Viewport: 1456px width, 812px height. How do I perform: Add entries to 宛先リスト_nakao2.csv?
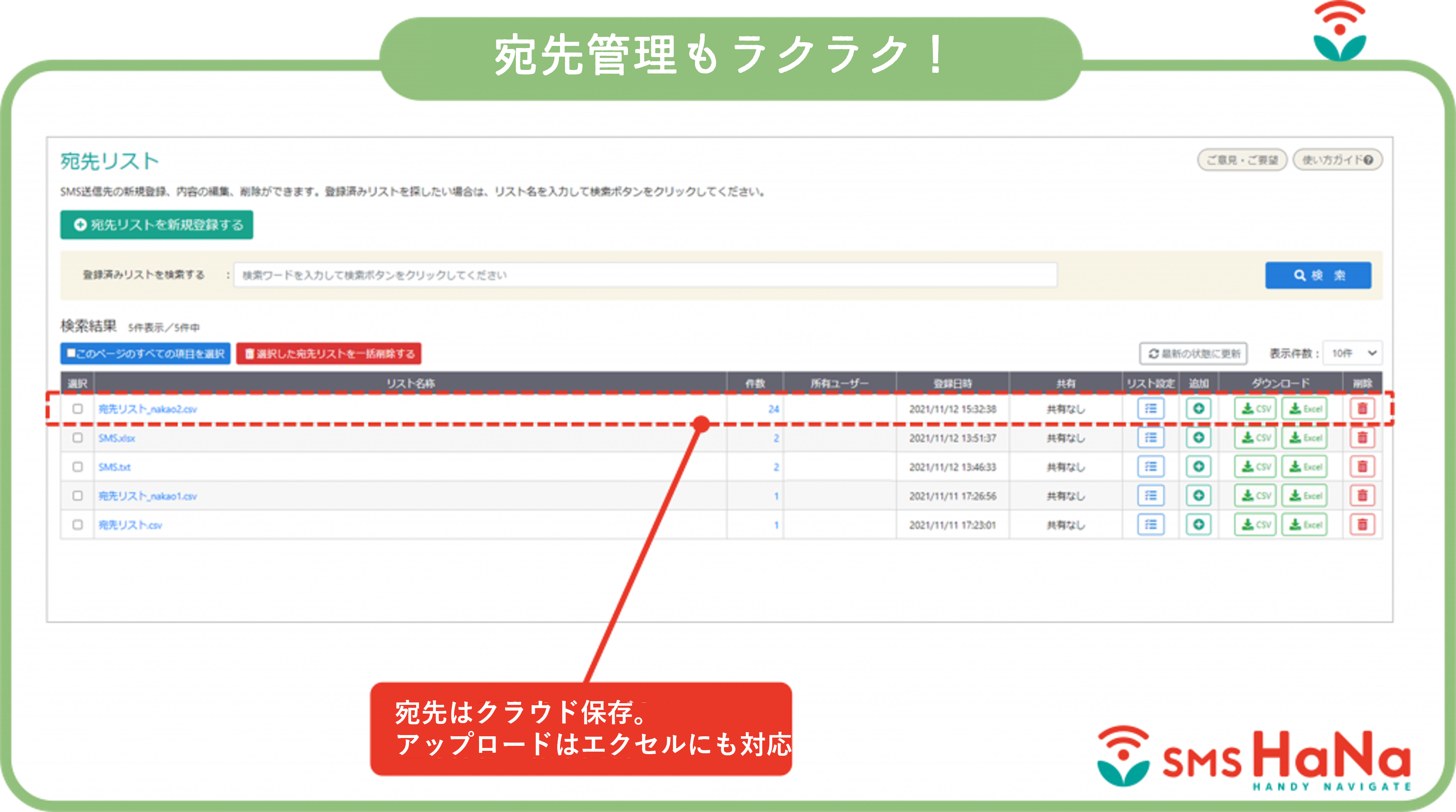(x=1198, y=409)
